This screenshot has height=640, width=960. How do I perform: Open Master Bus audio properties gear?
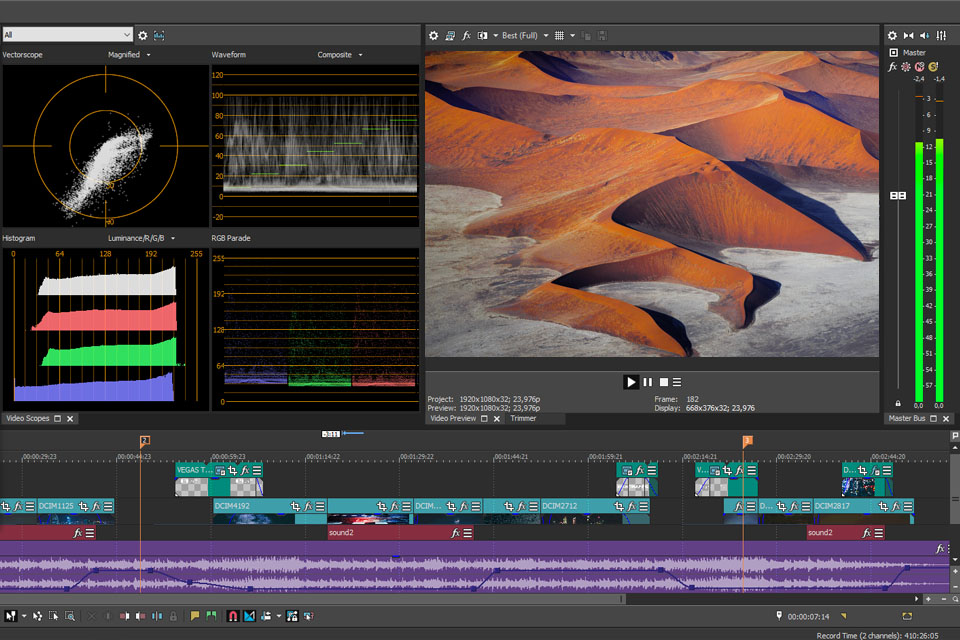point(893,36)
